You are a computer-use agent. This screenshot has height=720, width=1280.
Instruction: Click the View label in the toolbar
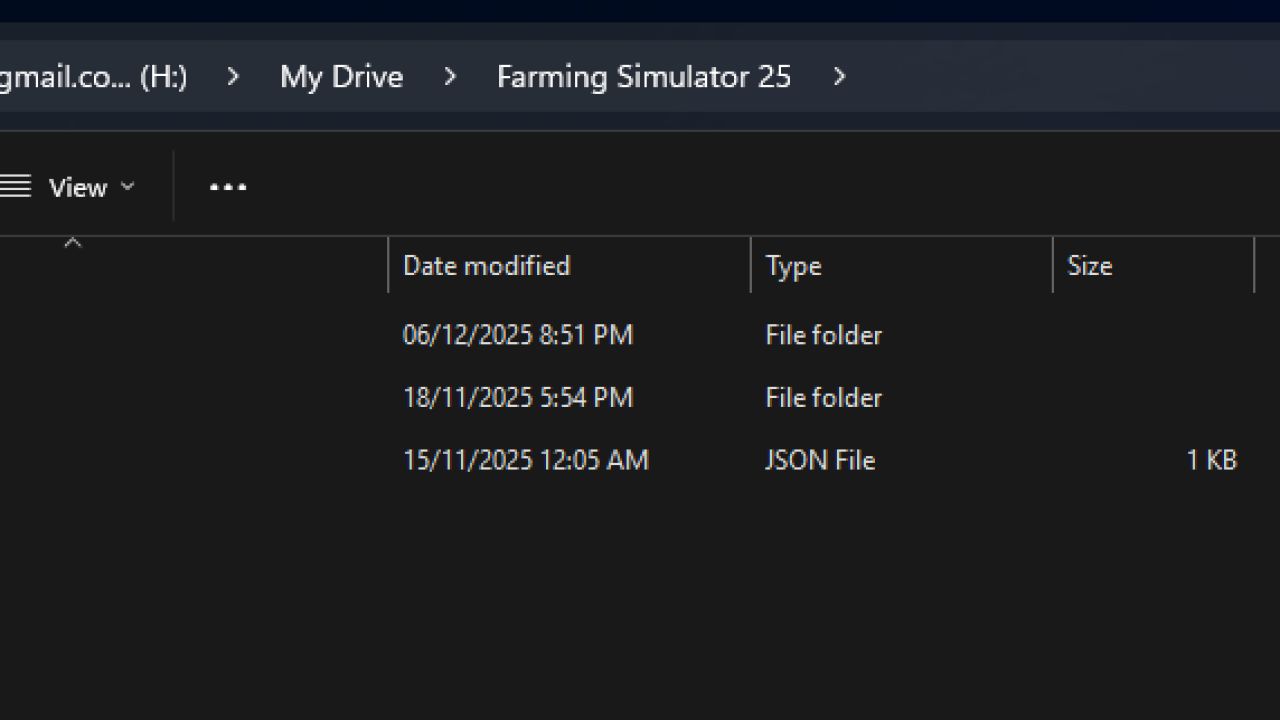[77, 187]
